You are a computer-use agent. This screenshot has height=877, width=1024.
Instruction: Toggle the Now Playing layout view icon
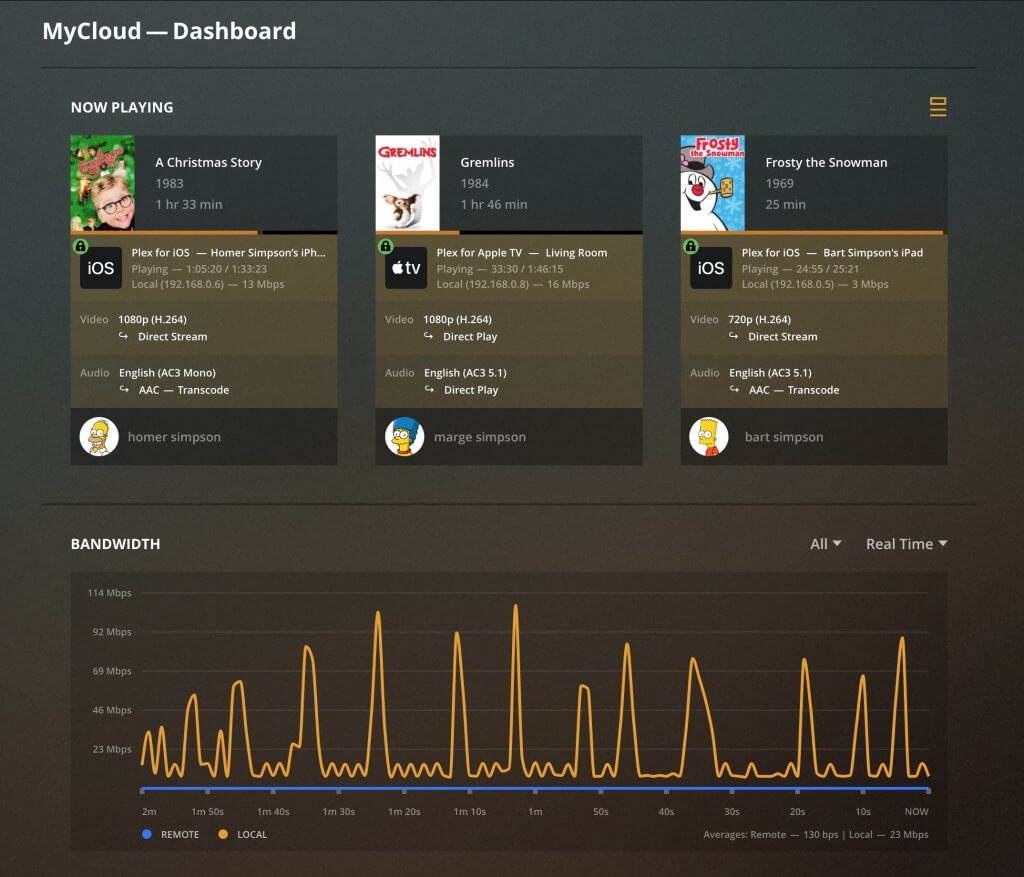(x=937, y=107)
